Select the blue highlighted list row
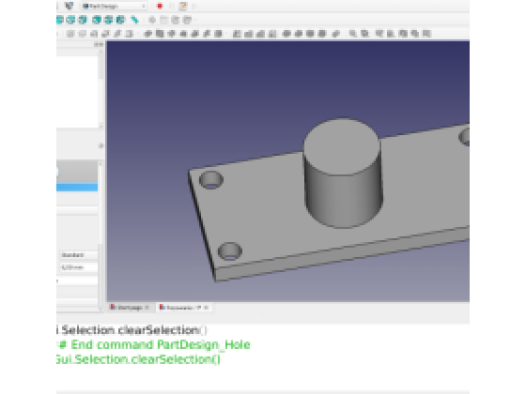The height and width of the screenshot is (394, 526). pos(77,187)
